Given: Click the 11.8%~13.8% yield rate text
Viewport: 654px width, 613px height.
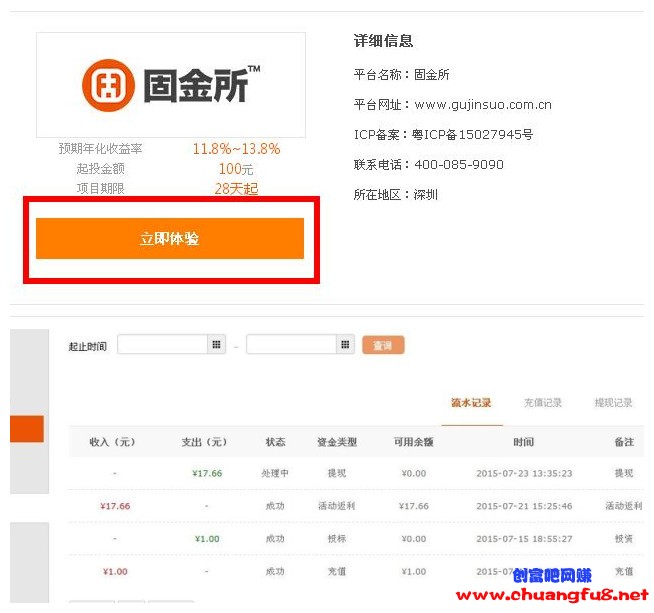Looking at the screenshot, I should (x=236, y=149).
